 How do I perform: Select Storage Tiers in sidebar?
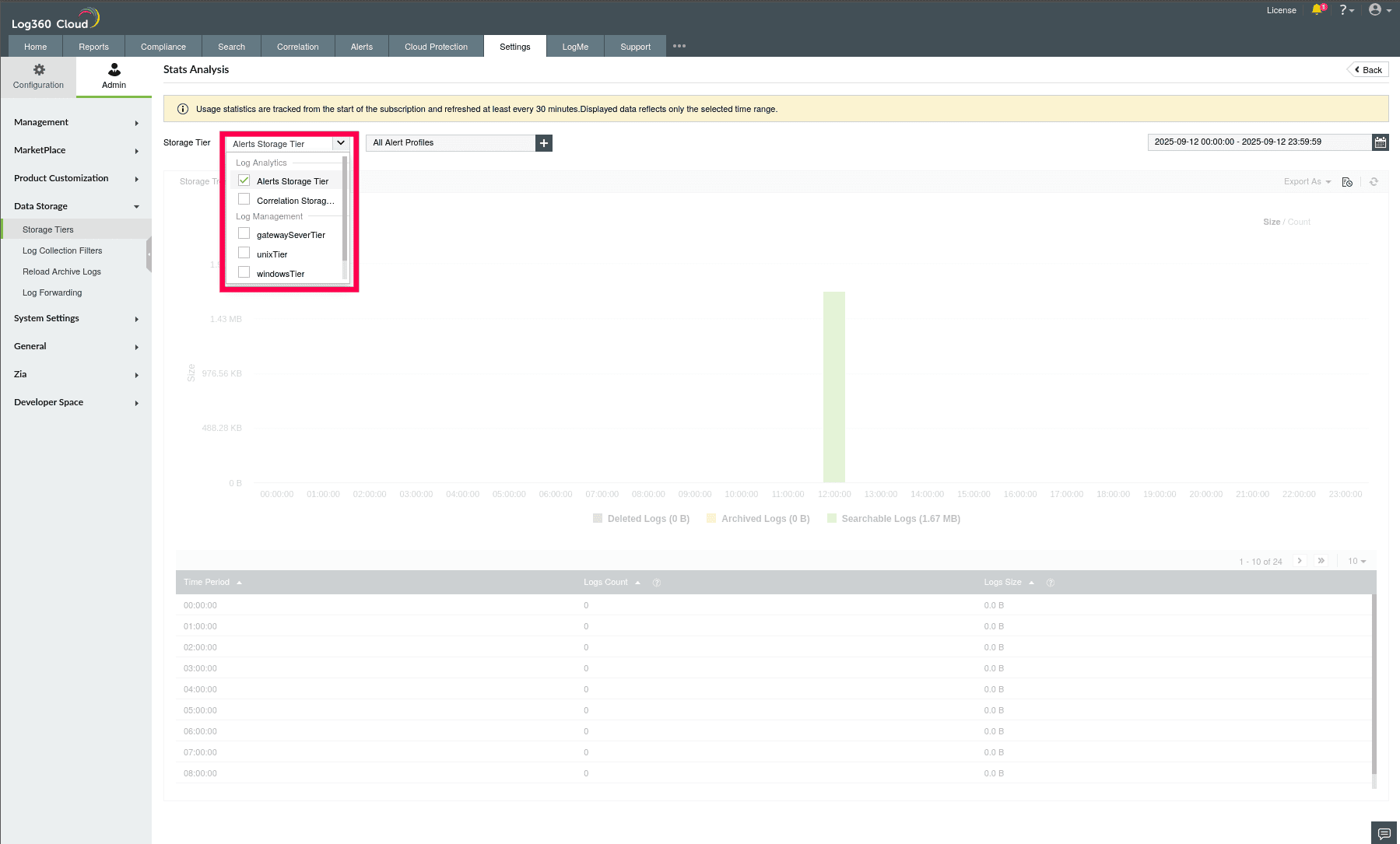click(76, 229)
